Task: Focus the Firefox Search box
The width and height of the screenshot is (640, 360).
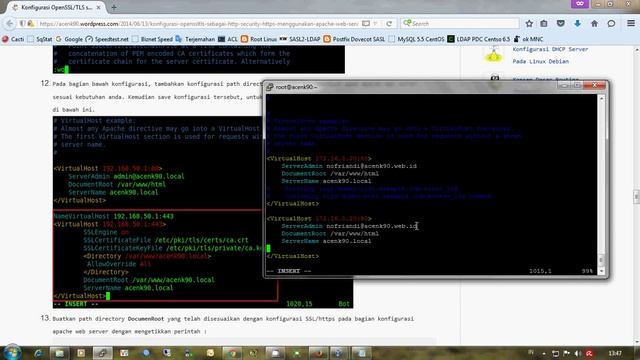Action: [x=460, y=24]
